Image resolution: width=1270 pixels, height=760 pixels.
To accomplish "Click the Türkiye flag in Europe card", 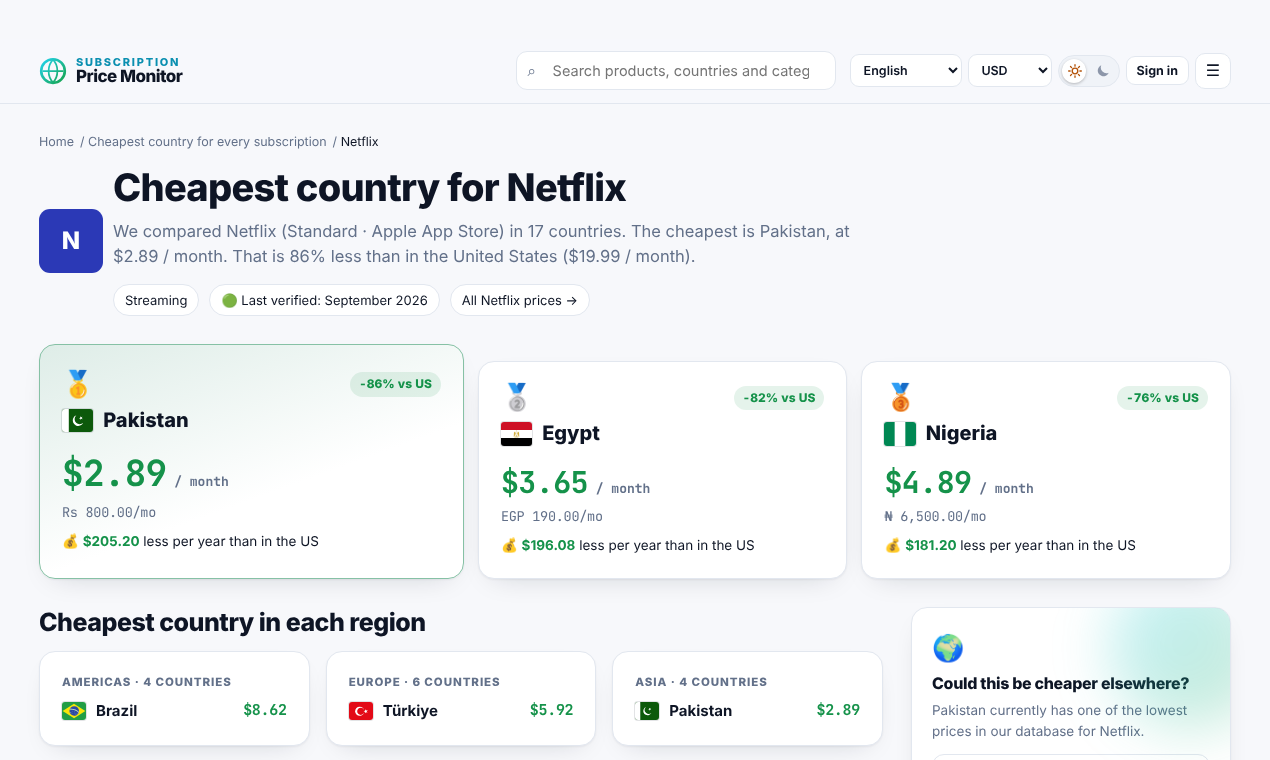I will (x=361, y=711).
